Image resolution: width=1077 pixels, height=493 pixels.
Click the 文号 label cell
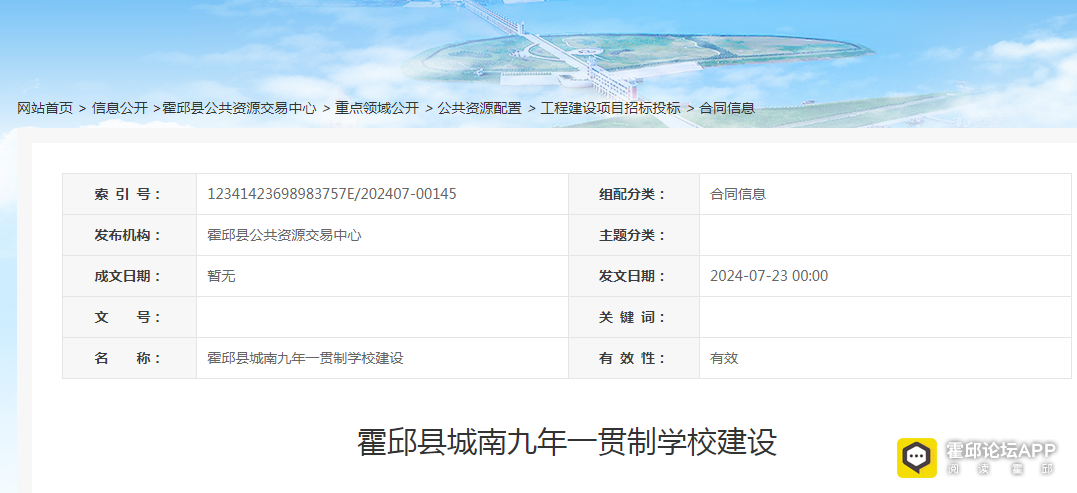[x=130, y=317]
